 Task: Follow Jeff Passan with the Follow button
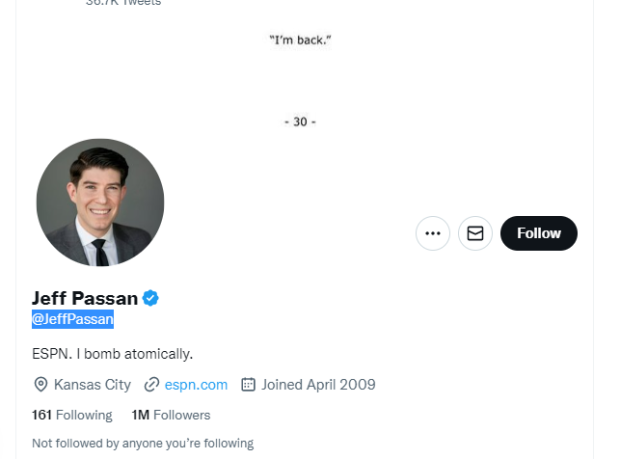point(538,233)
